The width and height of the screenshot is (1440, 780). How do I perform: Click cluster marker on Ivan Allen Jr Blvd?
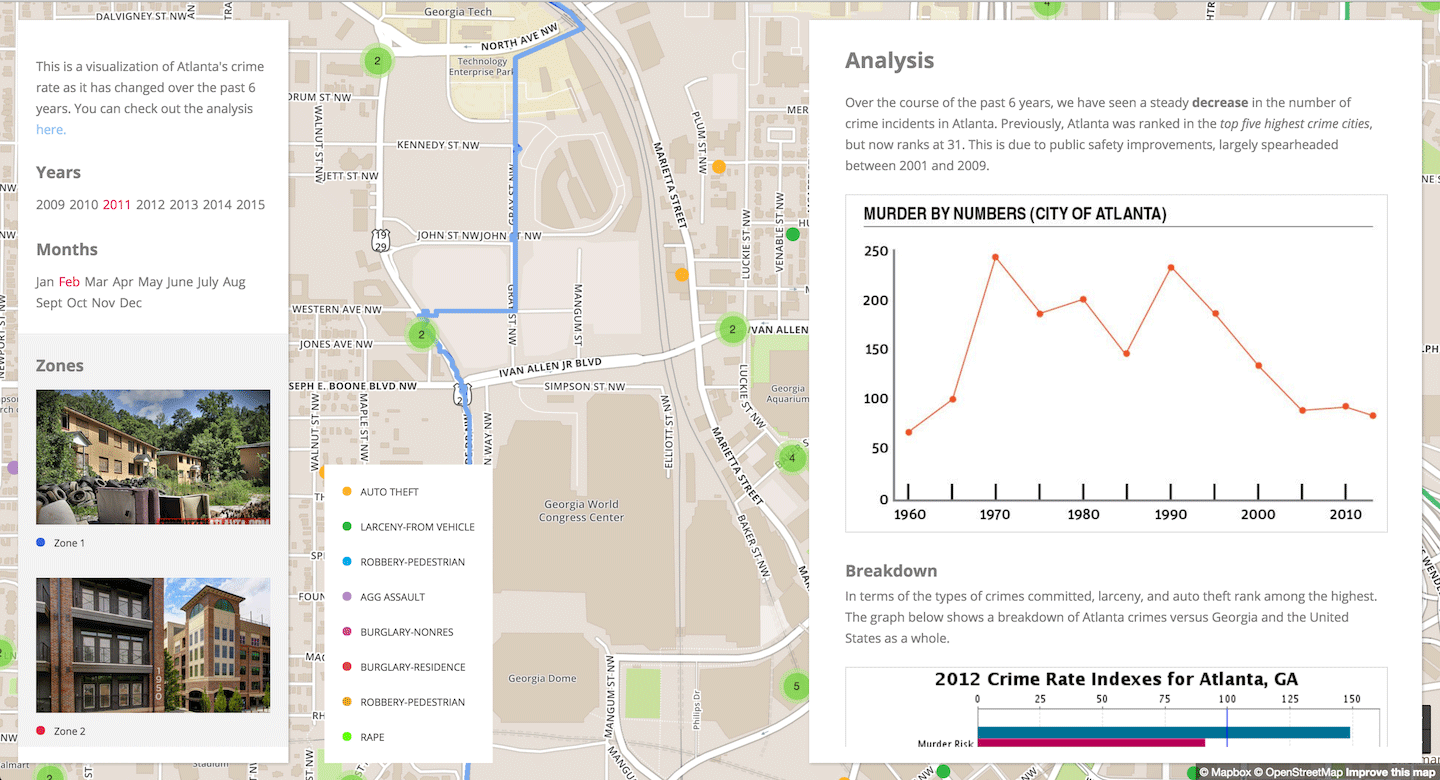(733, 329)
